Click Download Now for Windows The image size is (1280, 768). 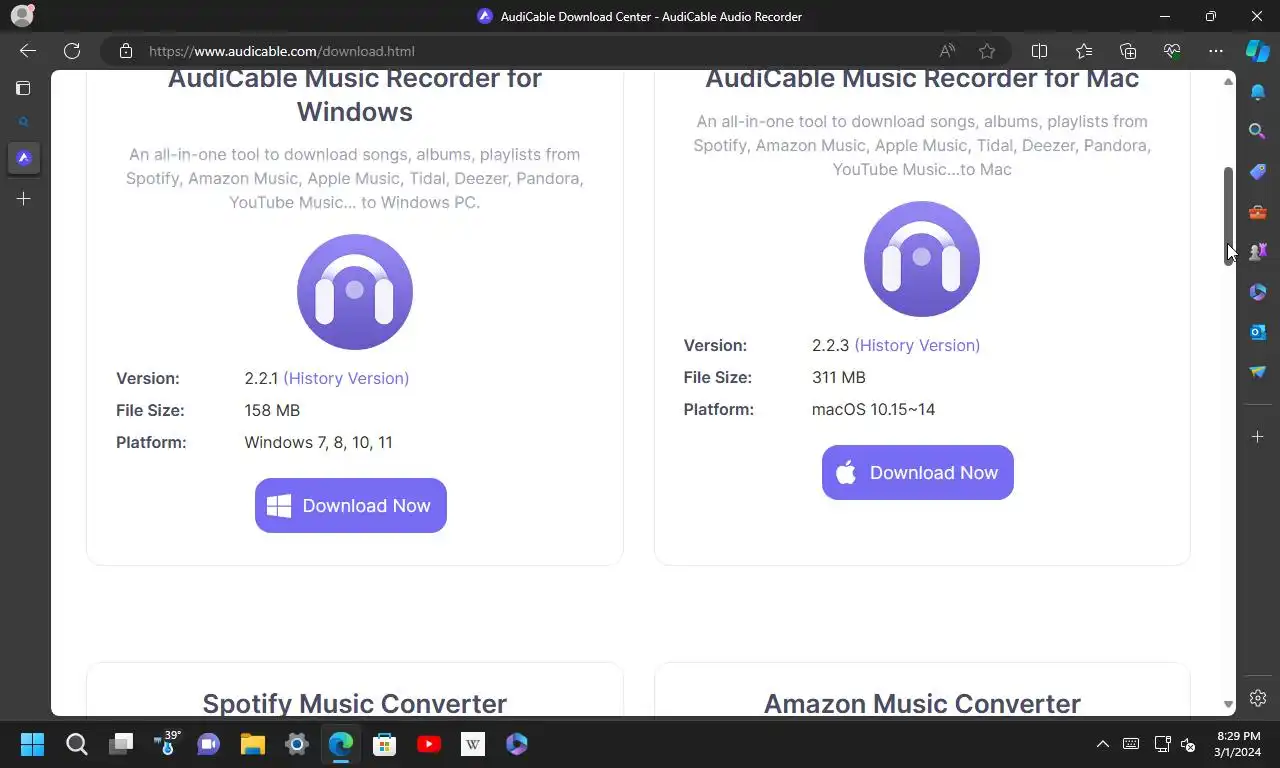351,505
